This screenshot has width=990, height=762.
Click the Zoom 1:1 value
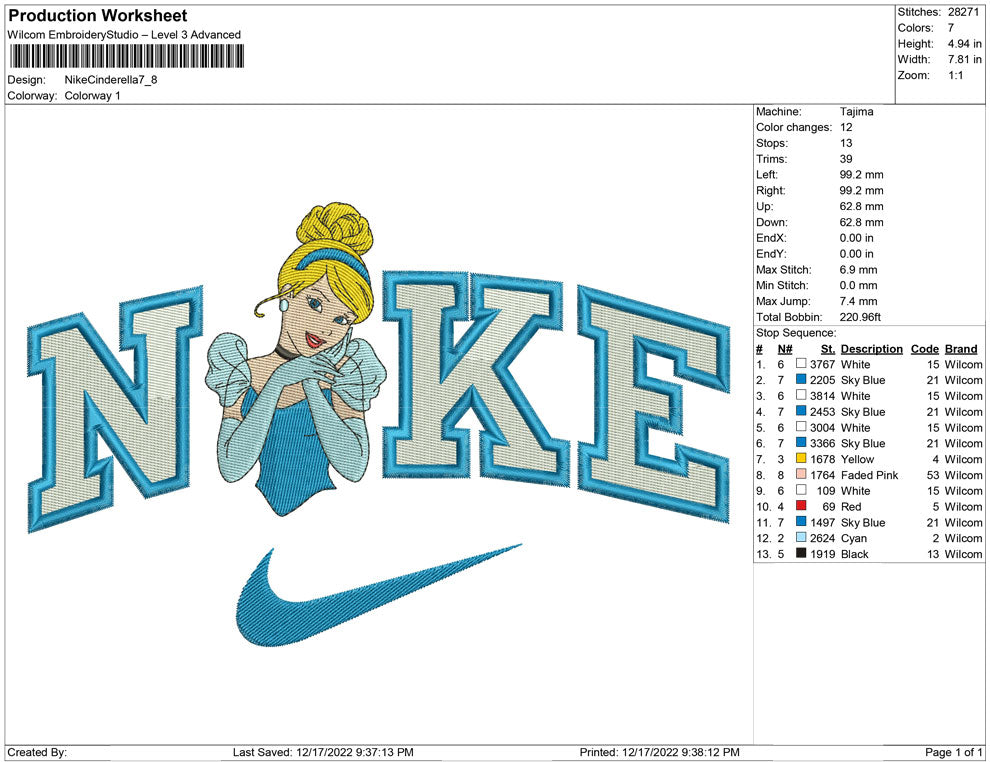coord(955,76)
